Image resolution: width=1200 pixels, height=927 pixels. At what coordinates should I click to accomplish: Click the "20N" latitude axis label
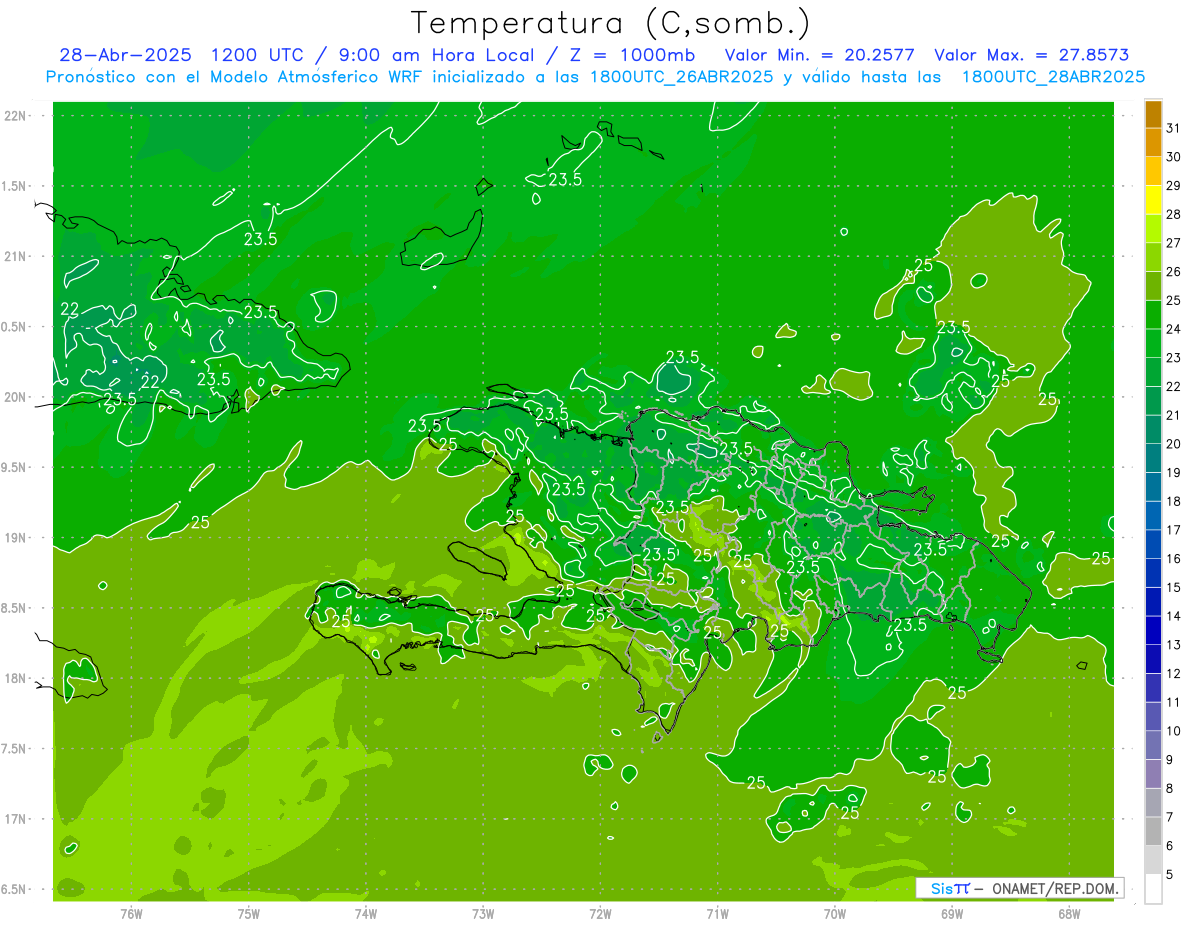[x=15, y=397]
